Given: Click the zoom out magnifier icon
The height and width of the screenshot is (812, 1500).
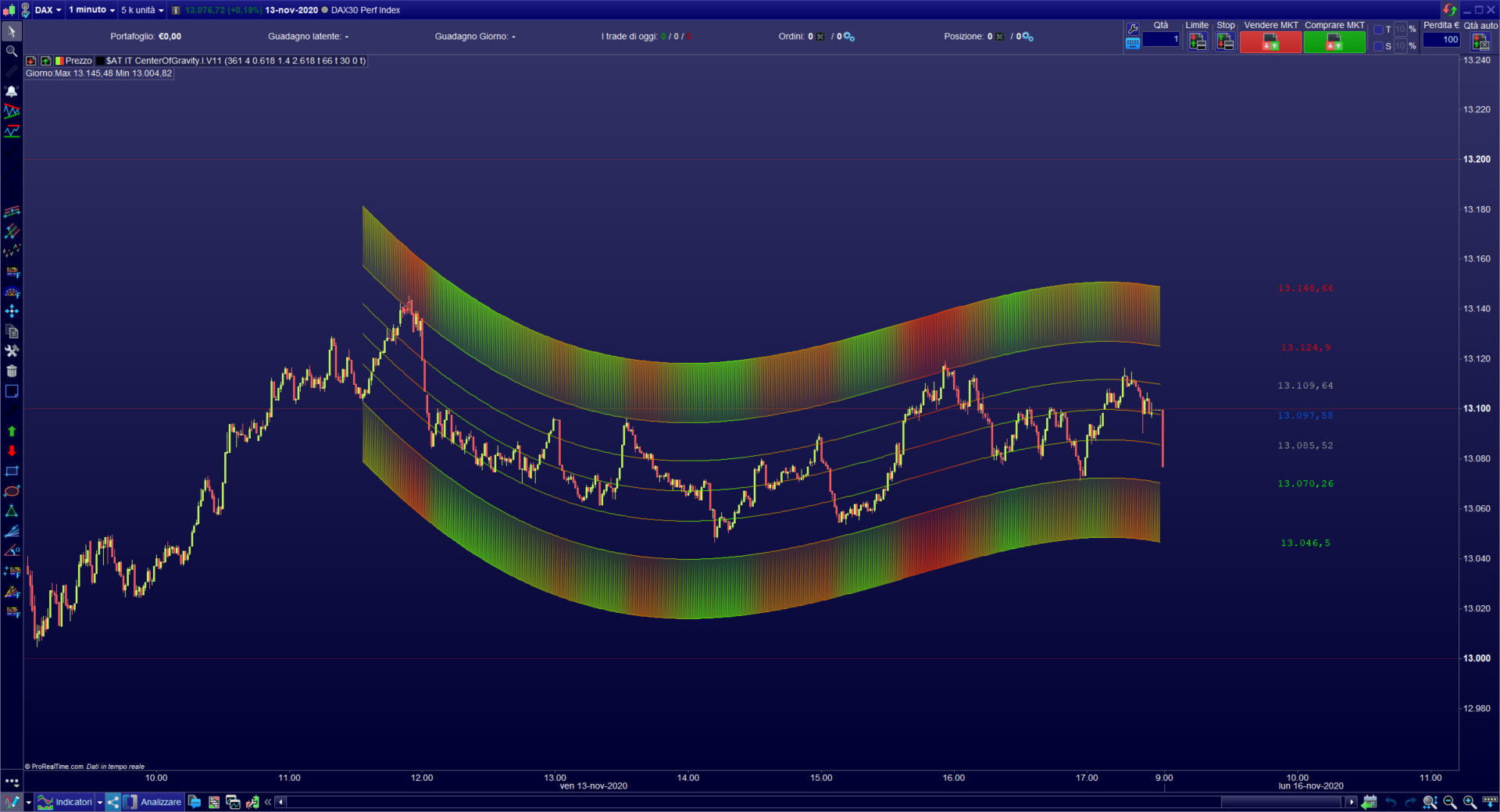Looking at the screenshot, I should pyautogui.click(x=1450, y=802).
